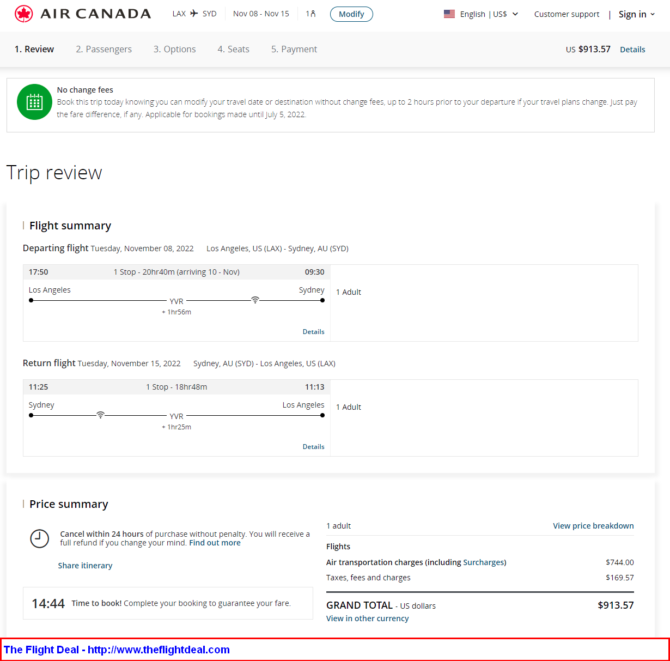This screenshot has height=661, width=670.
Task: Click the Trip review heading
Action: click(x=54, y=173)
